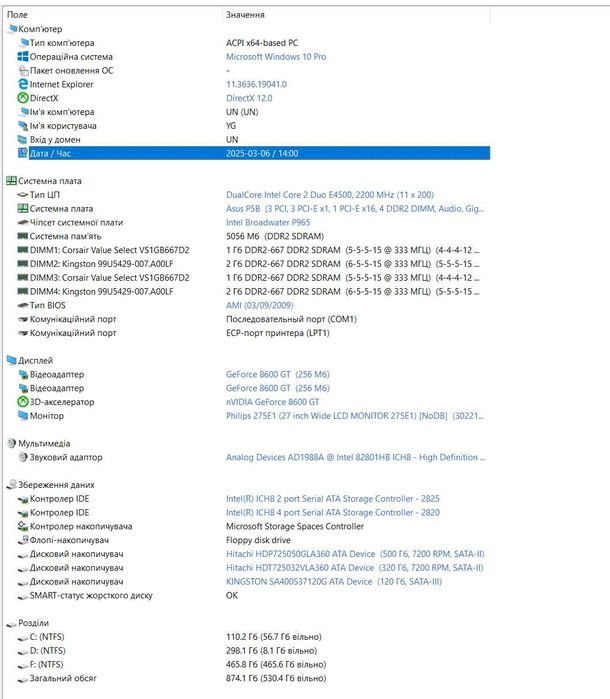Open the Internet Explorer version 11.3636.19041.0 link
This screenshot has width=610, height=699.
(x=256, y=84)
